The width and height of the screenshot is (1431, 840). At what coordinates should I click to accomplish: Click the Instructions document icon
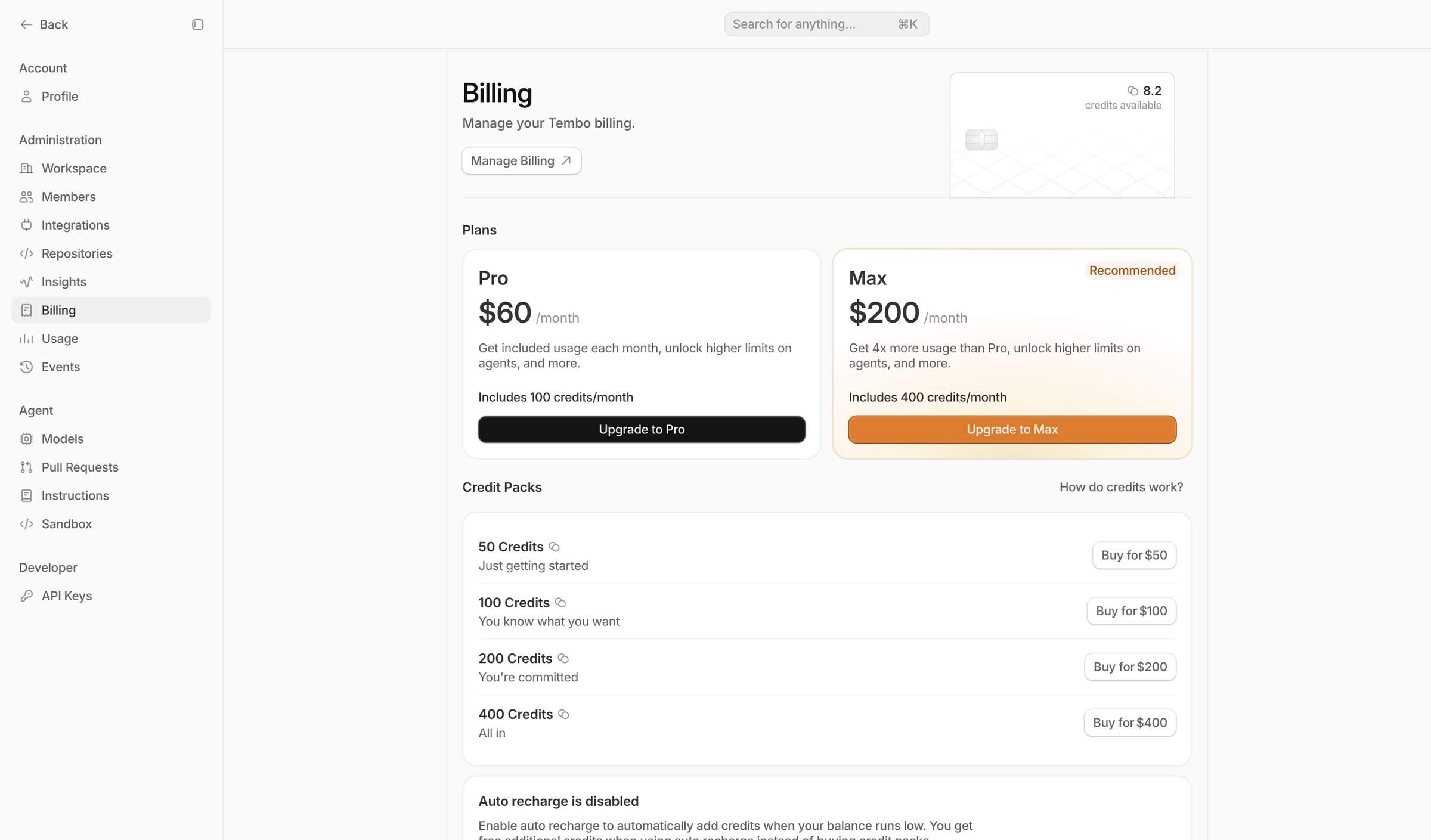click(26, 495)
